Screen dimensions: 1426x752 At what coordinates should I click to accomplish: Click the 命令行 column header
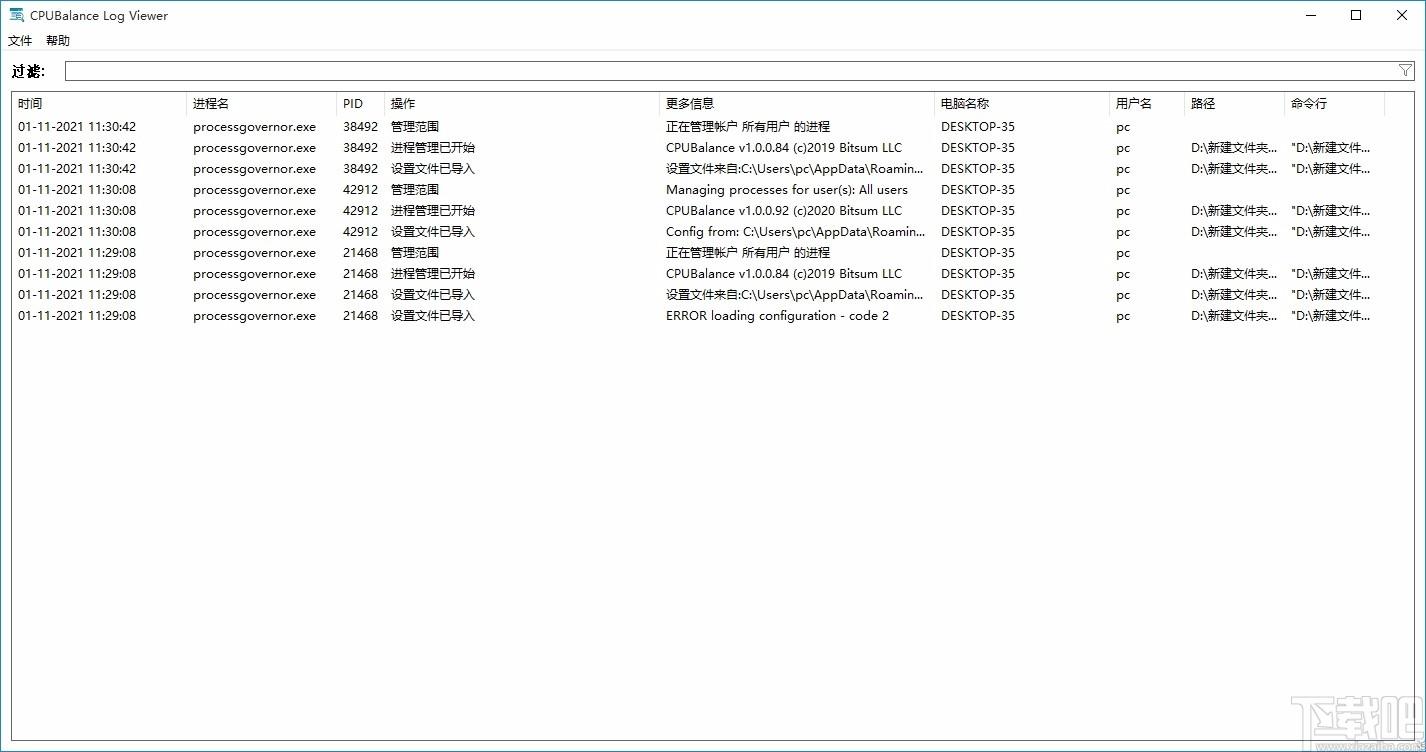[1335, 104]
